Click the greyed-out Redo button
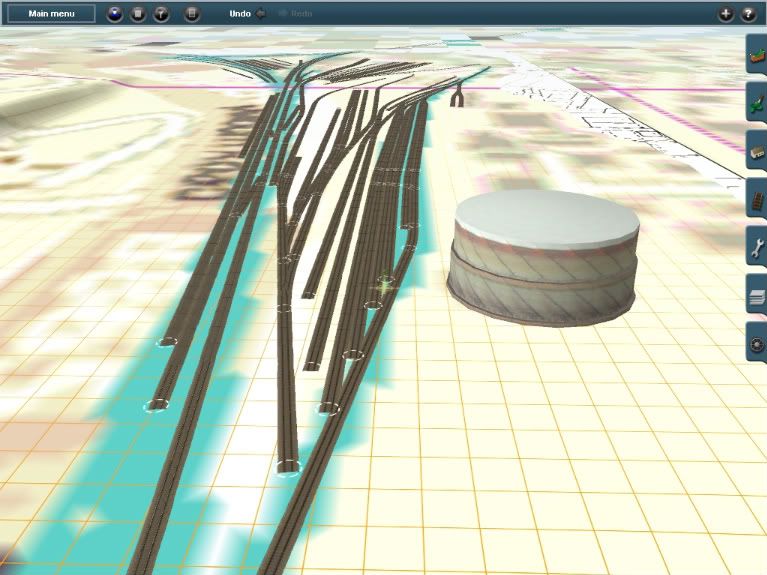 coord(296,14)
